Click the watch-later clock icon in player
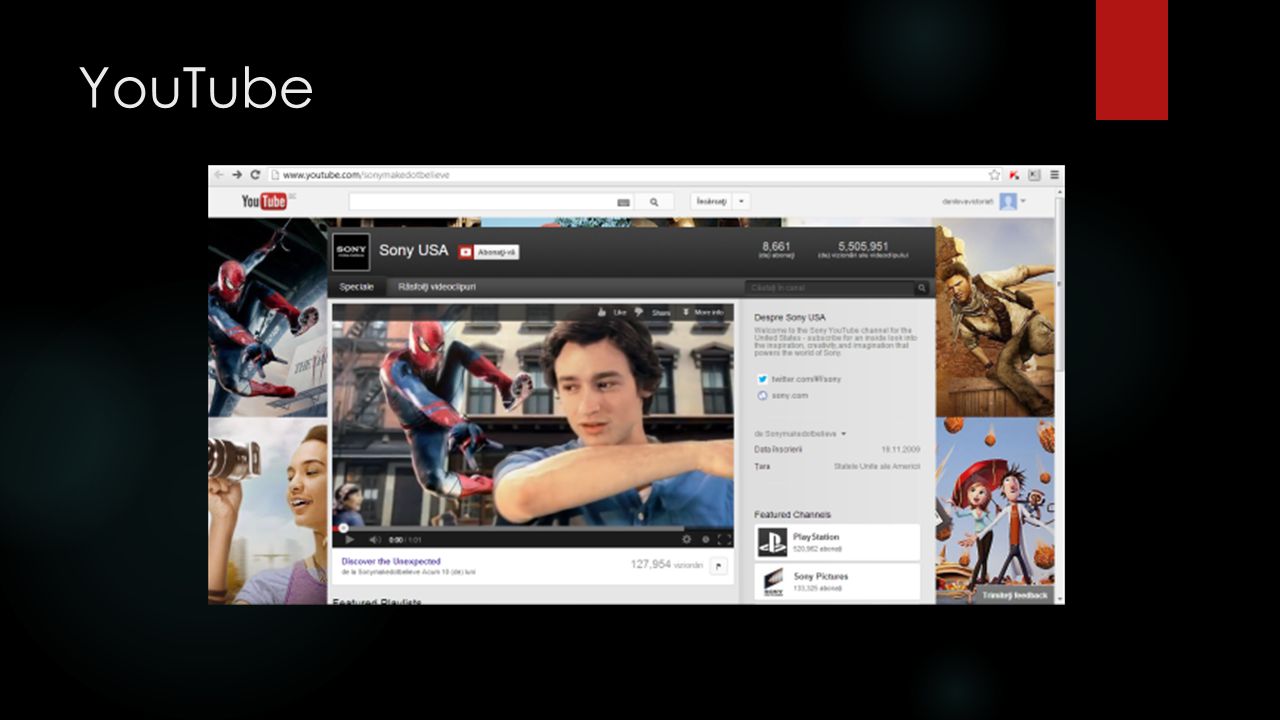 pyautogui.click(x=706, y=539)
